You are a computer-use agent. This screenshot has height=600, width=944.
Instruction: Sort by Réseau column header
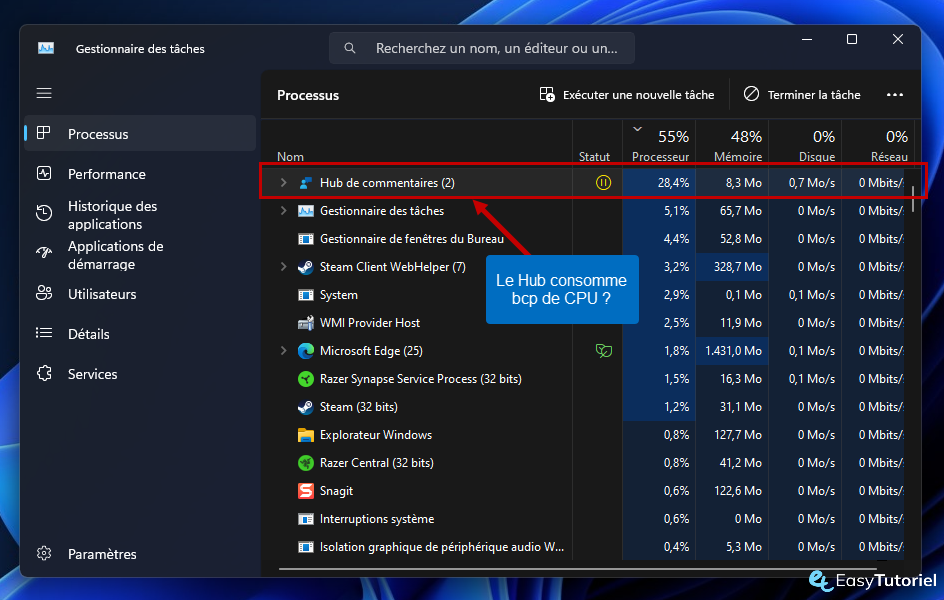coord(878,143)
